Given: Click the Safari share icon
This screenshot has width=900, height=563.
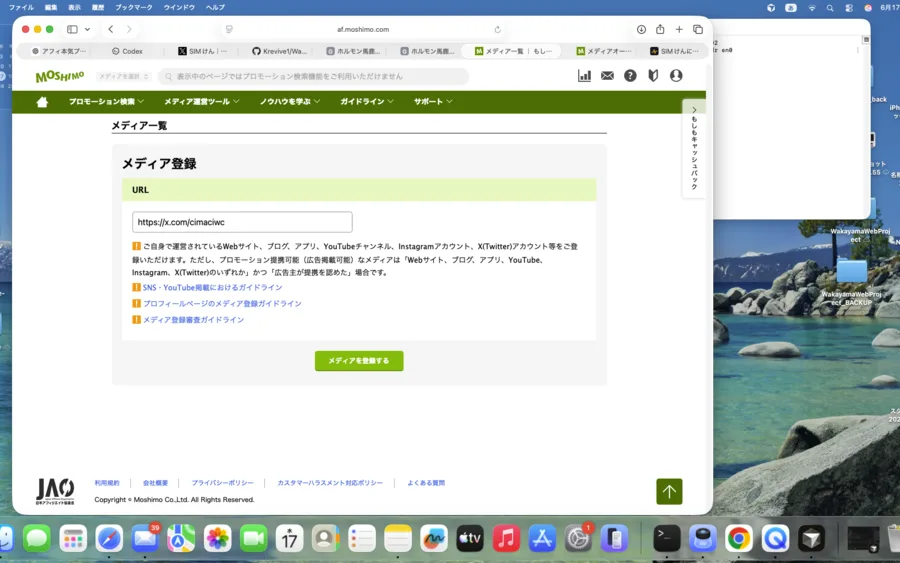Looking at the screenshot, I should pyautogui.click(x=660, y=29).
